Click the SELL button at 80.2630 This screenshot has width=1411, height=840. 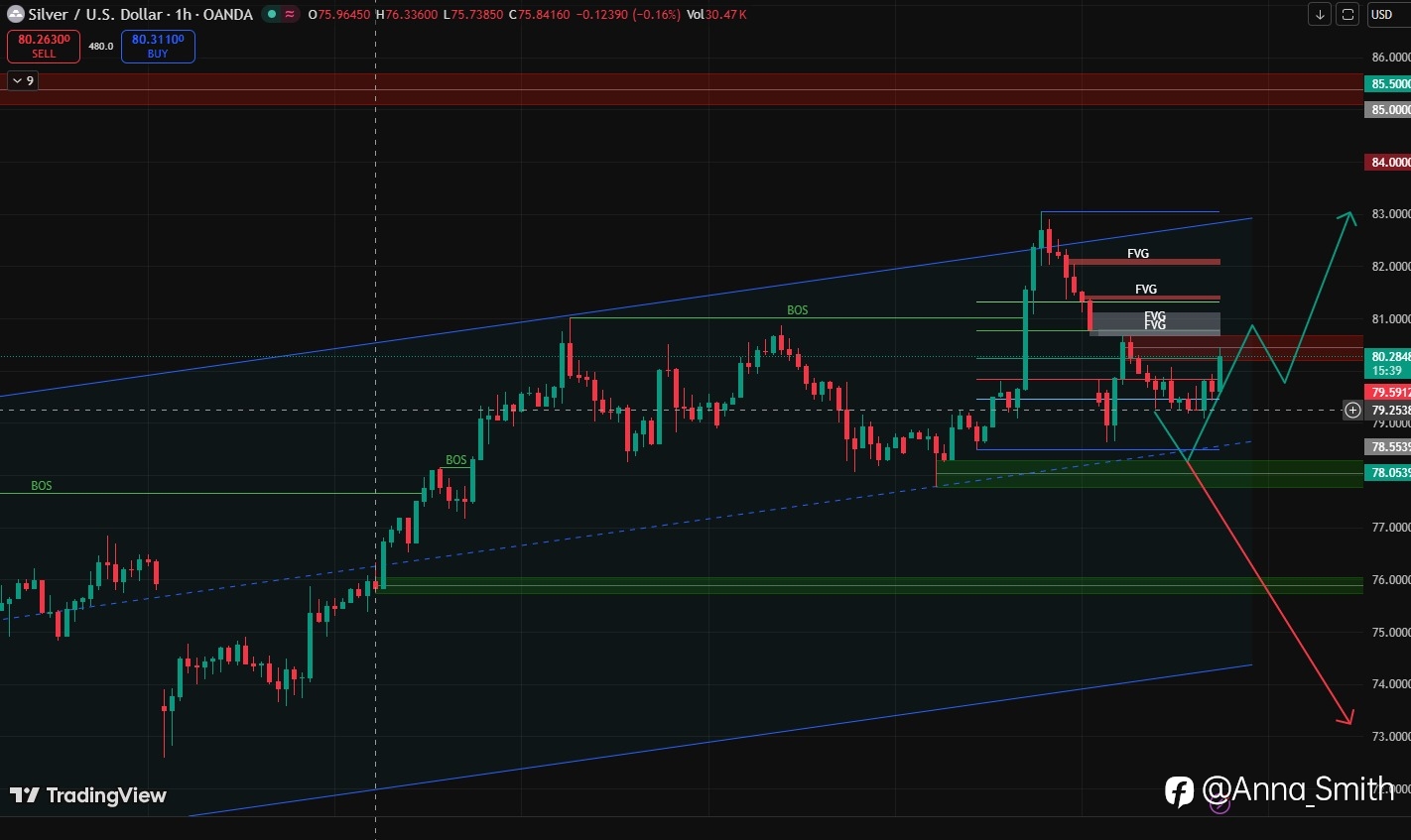click(44, 47)
